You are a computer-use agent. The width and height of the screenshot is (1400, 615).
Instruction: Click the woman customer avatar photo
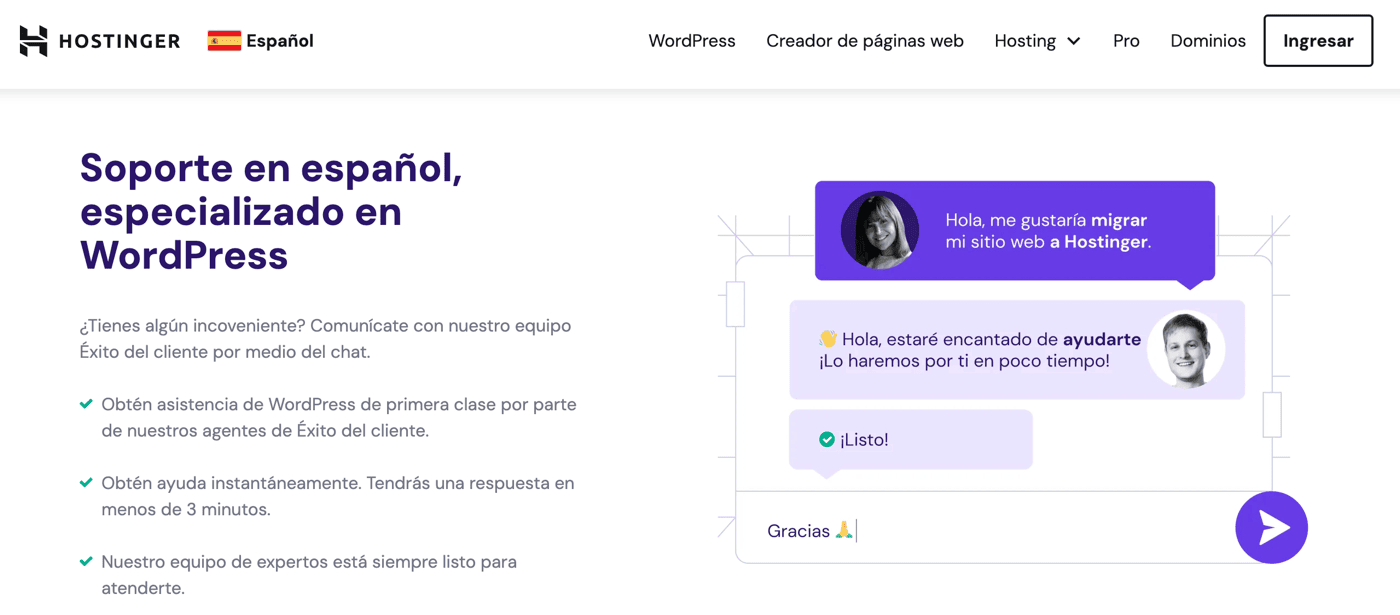pos(880,230)
